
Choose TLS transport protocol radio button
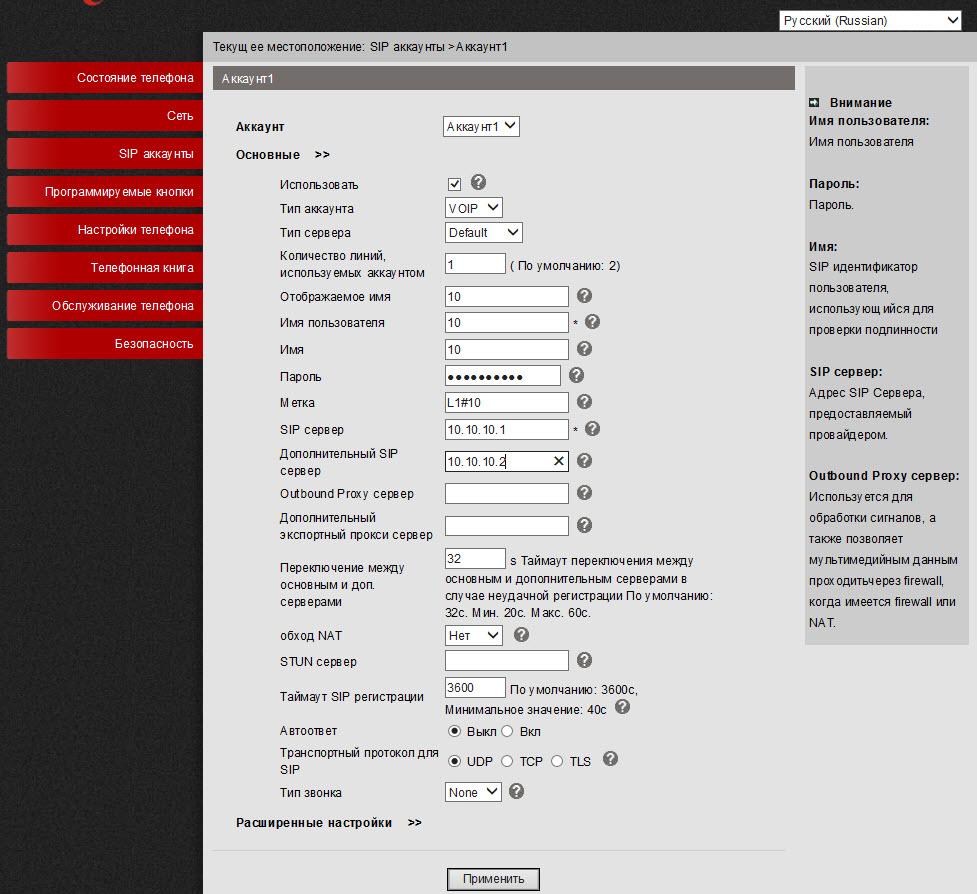(557, 761)
